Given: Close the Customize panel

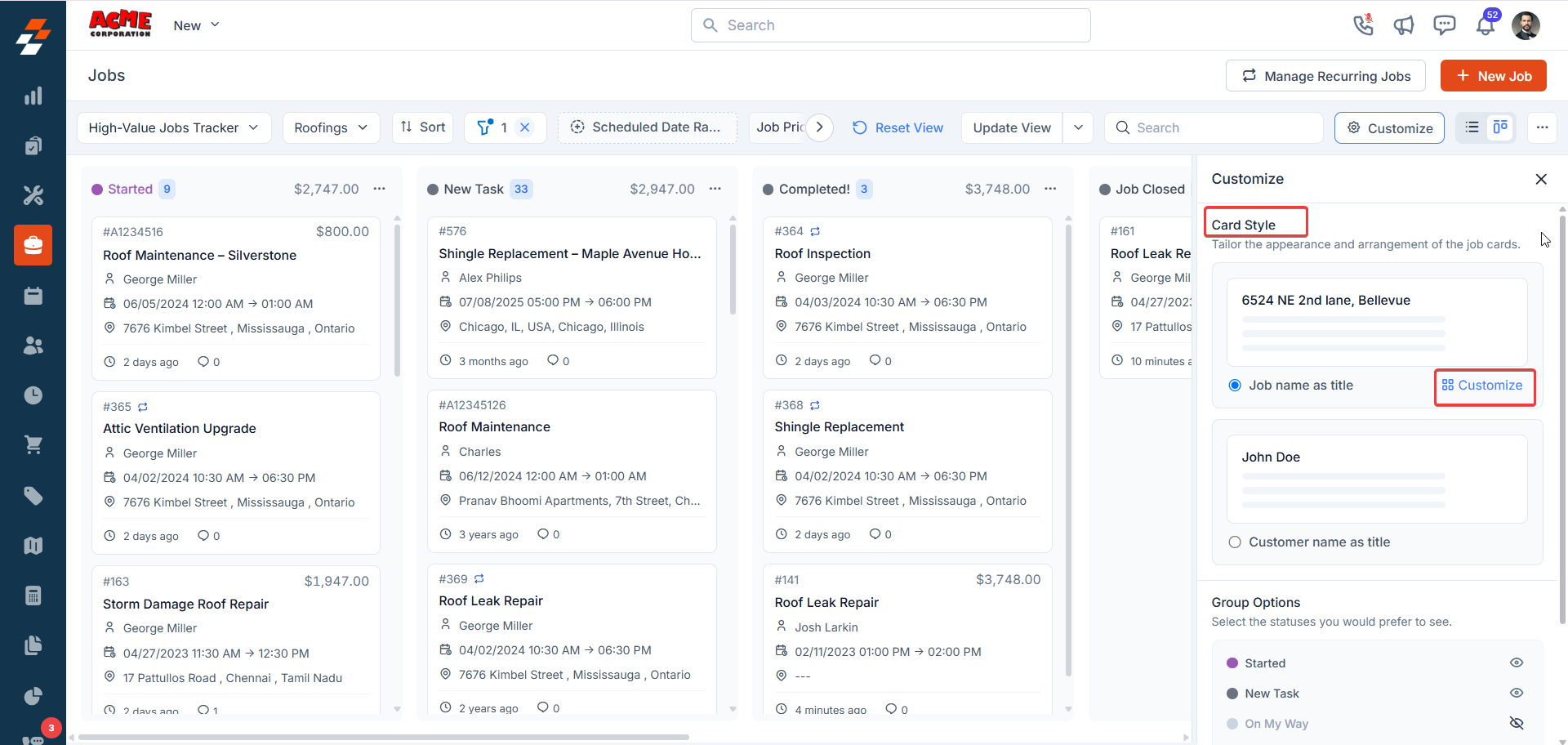Looking at the screenshot, I should pyautogui.click(x=1541, y=179).
